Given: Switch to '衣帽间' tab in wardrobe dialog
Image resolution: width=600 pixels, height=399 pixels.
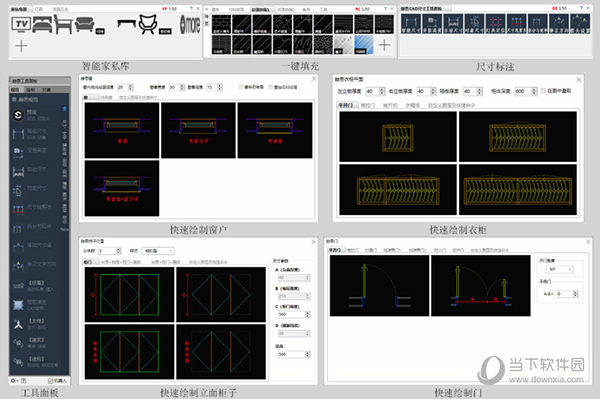Looking at the screenshot, I should [412, 105].
